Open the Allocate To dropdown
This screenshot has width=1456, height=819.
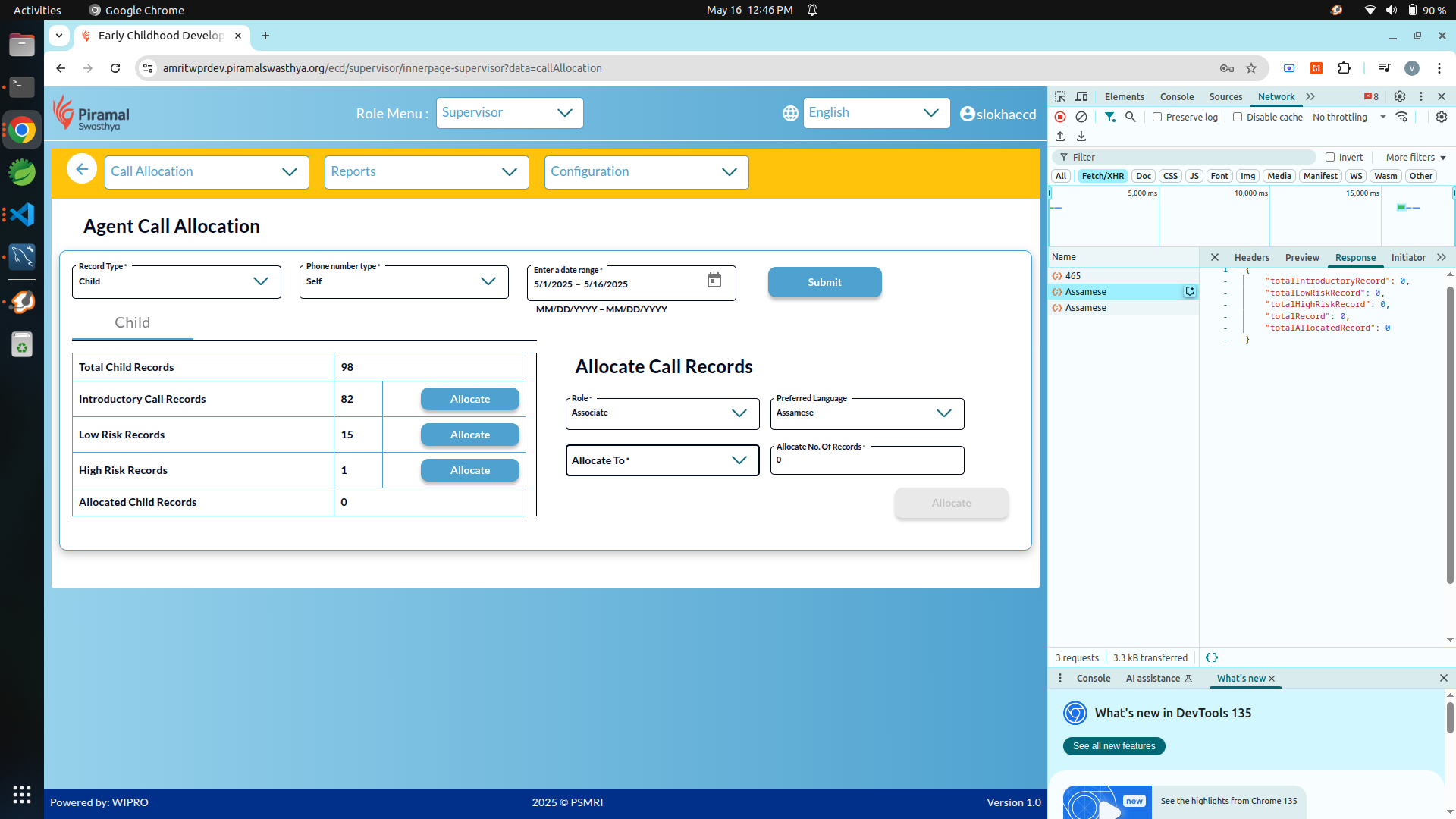coord(662,460)
